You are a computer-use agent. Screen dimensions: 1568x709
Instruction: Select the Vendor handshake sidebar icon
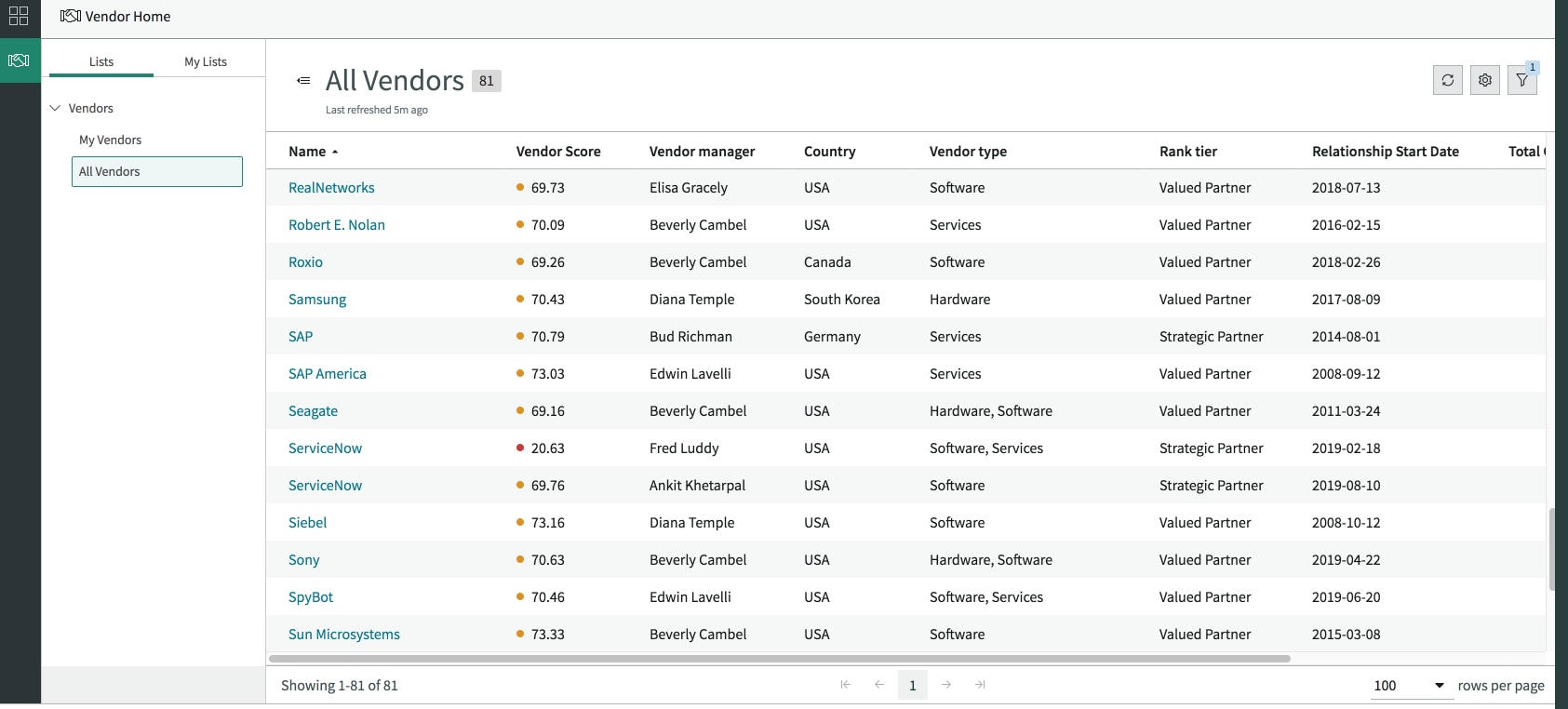(x=19, y=60)
